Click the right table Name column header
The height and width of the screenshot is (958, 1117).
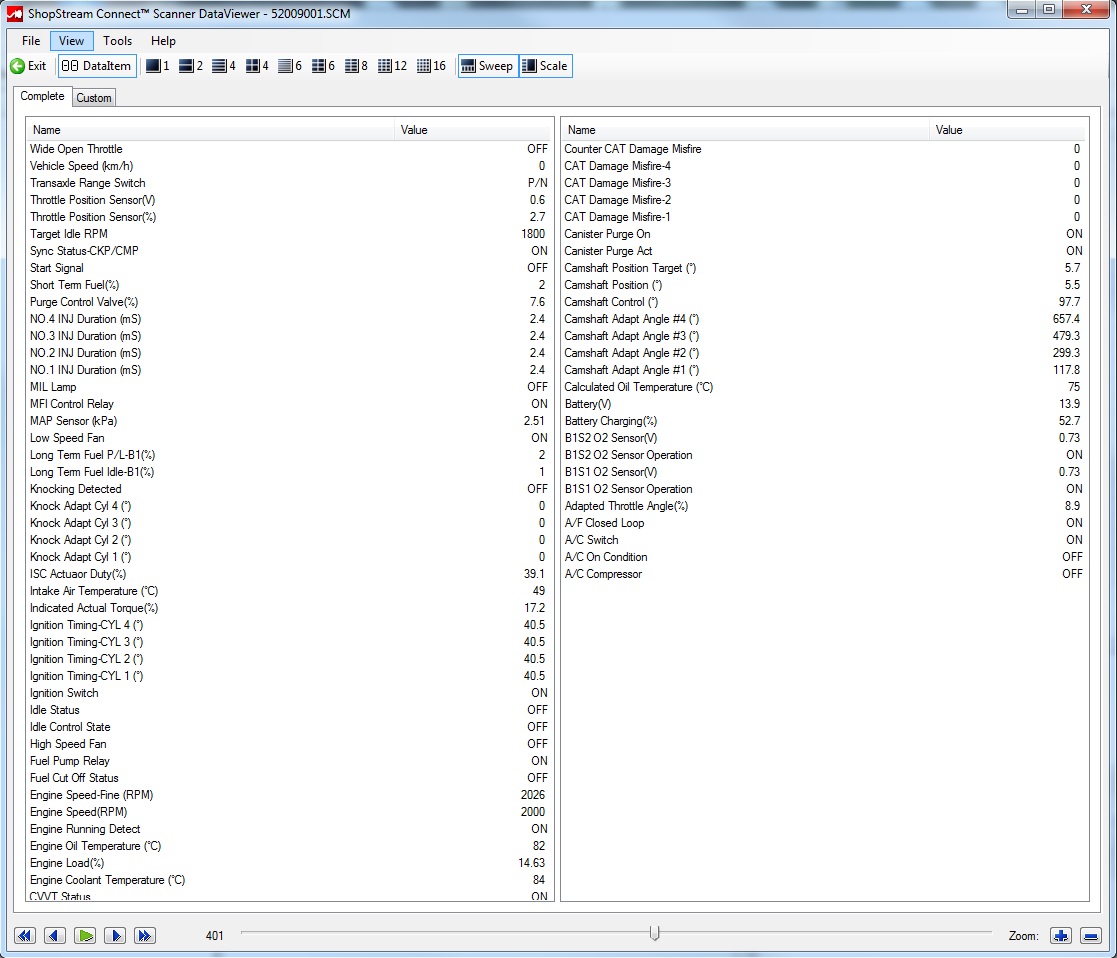(x=746, y=130)
